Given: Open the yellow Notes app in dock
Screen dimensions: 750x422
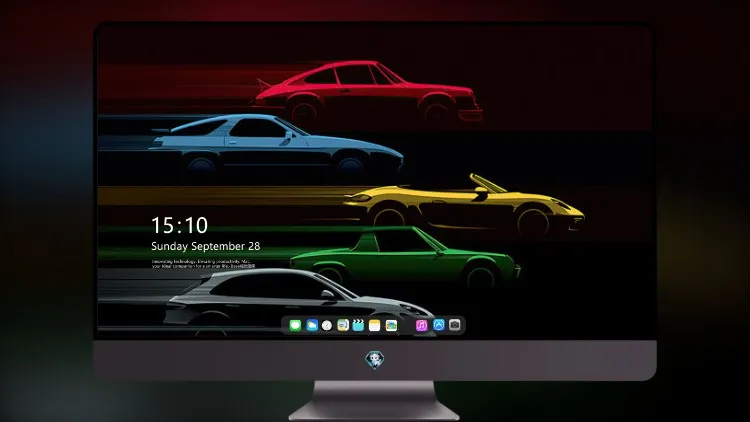Looking at the screenshot, I should coord(375,325).
